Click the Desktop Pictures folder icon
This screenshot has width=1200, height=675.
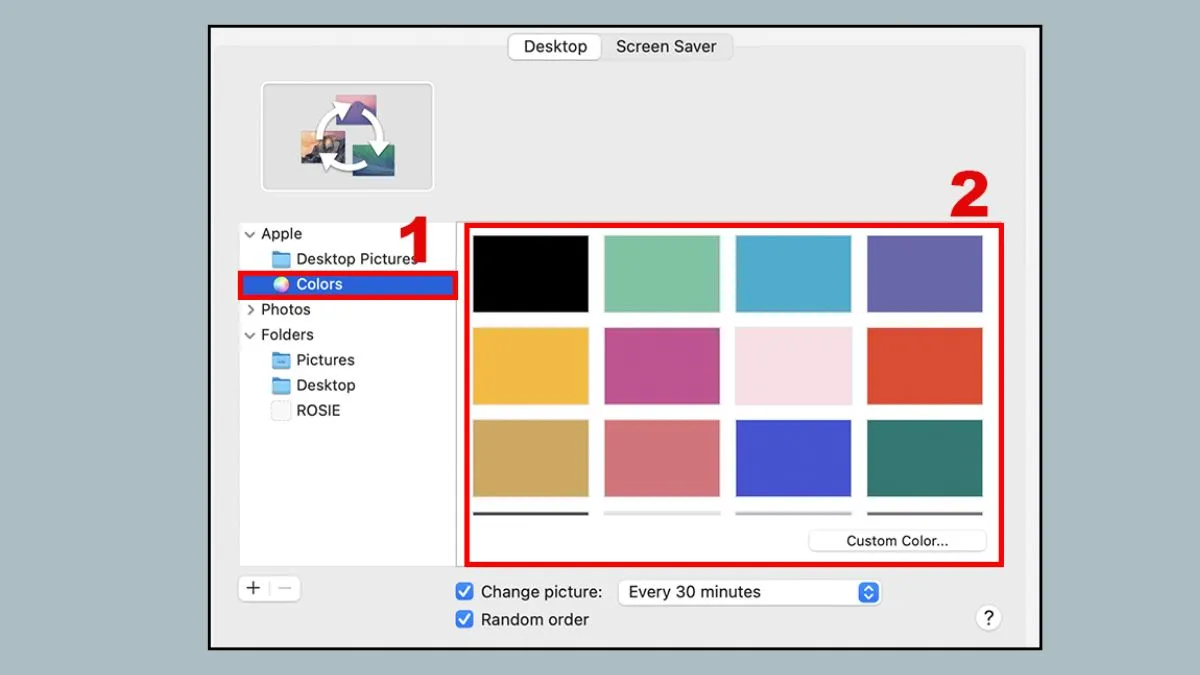pos(281,259)
